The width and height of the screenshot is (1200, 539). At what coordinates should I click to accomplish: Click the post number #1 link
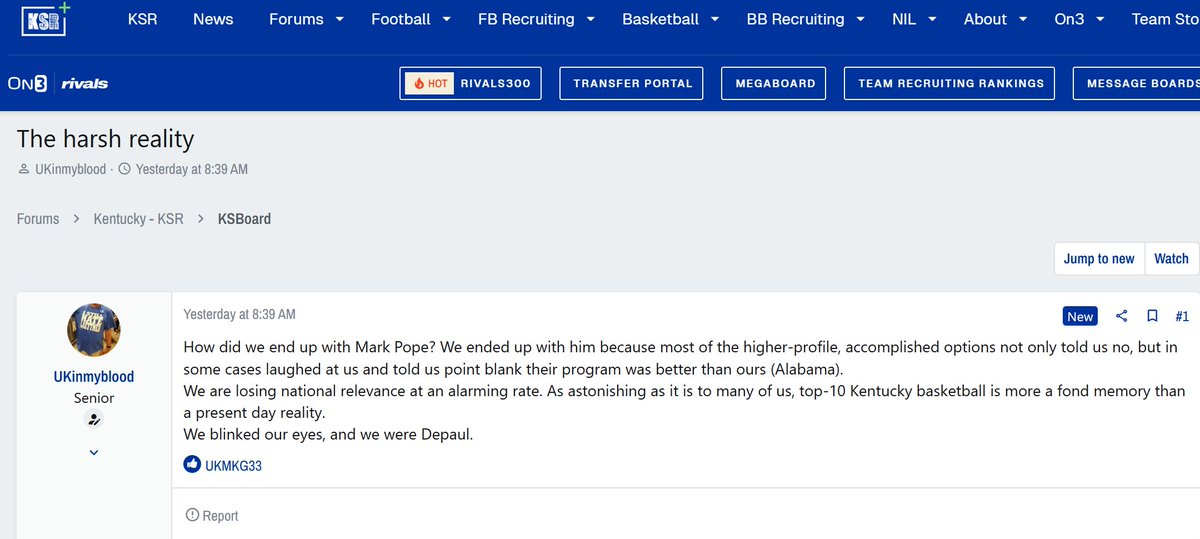[x=1182, y=316]
